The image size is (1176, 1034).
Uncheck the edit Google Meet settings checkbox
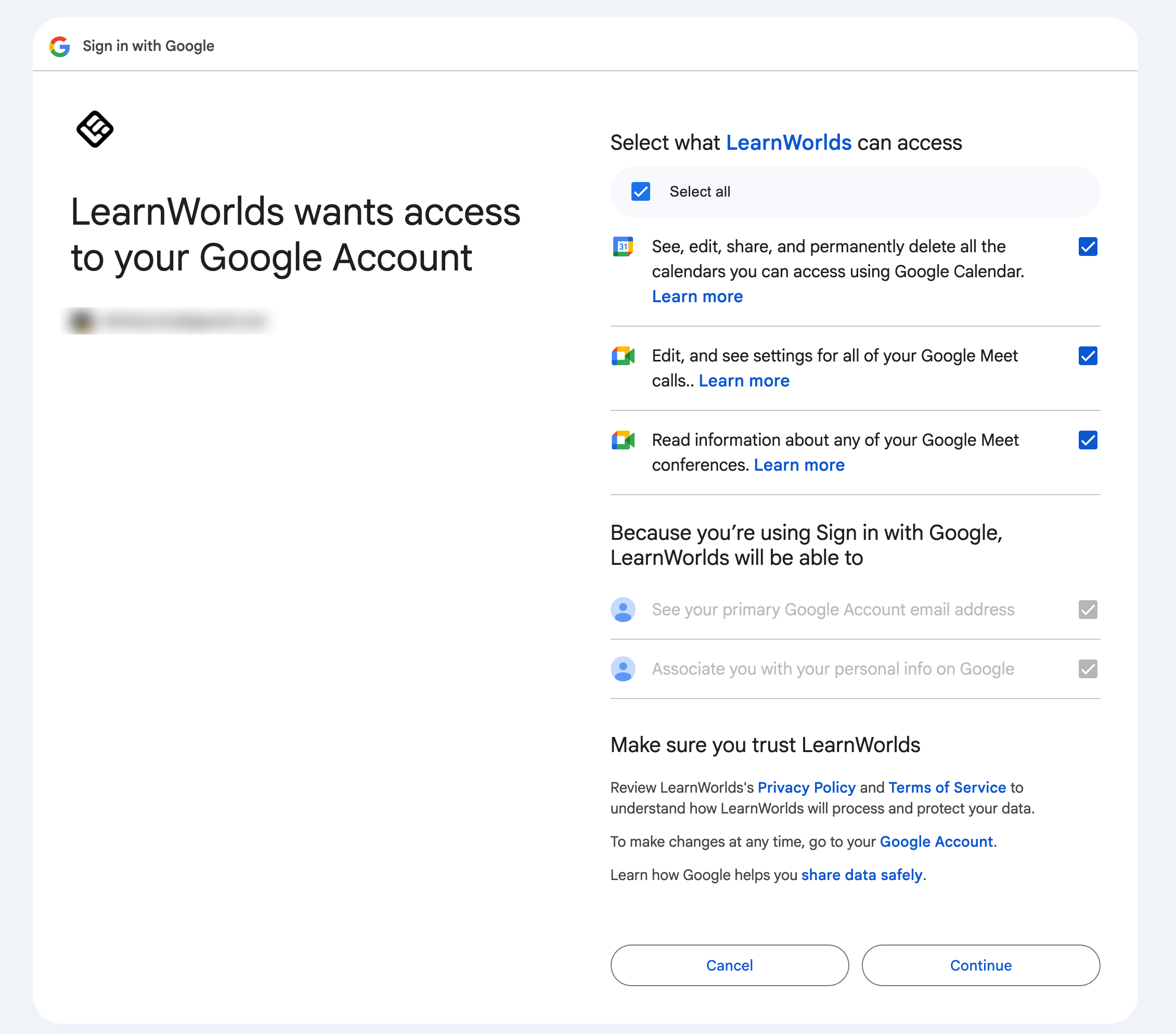[1088, 356]
